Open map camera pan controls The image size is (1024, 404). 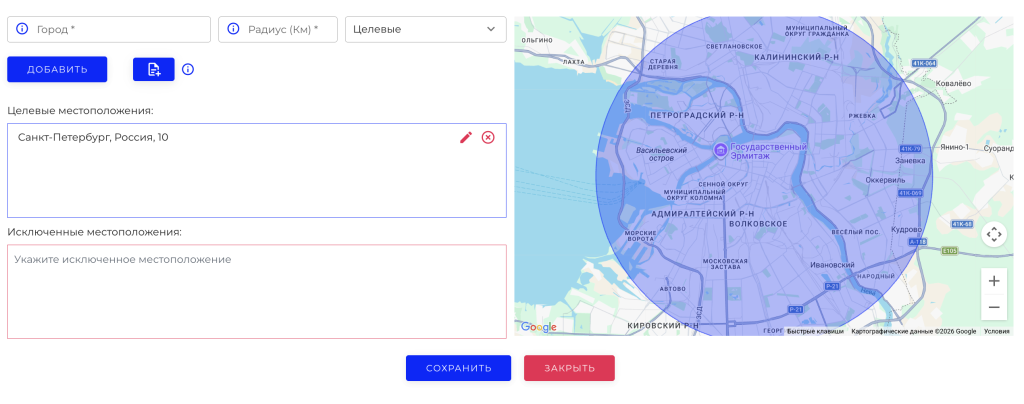tap(993, 234)
